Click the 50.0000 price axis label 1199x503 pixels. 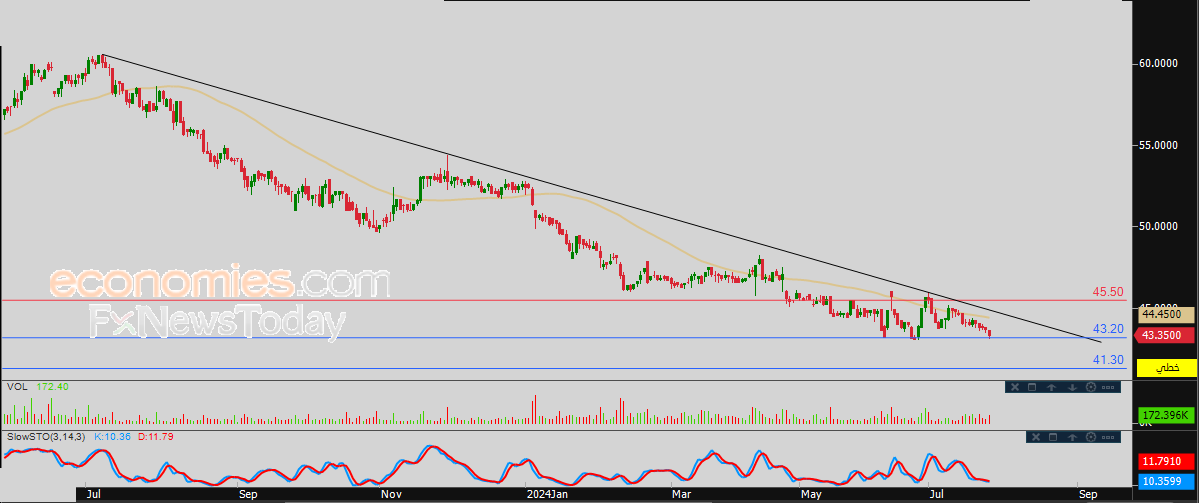(x=1159, y=226)
